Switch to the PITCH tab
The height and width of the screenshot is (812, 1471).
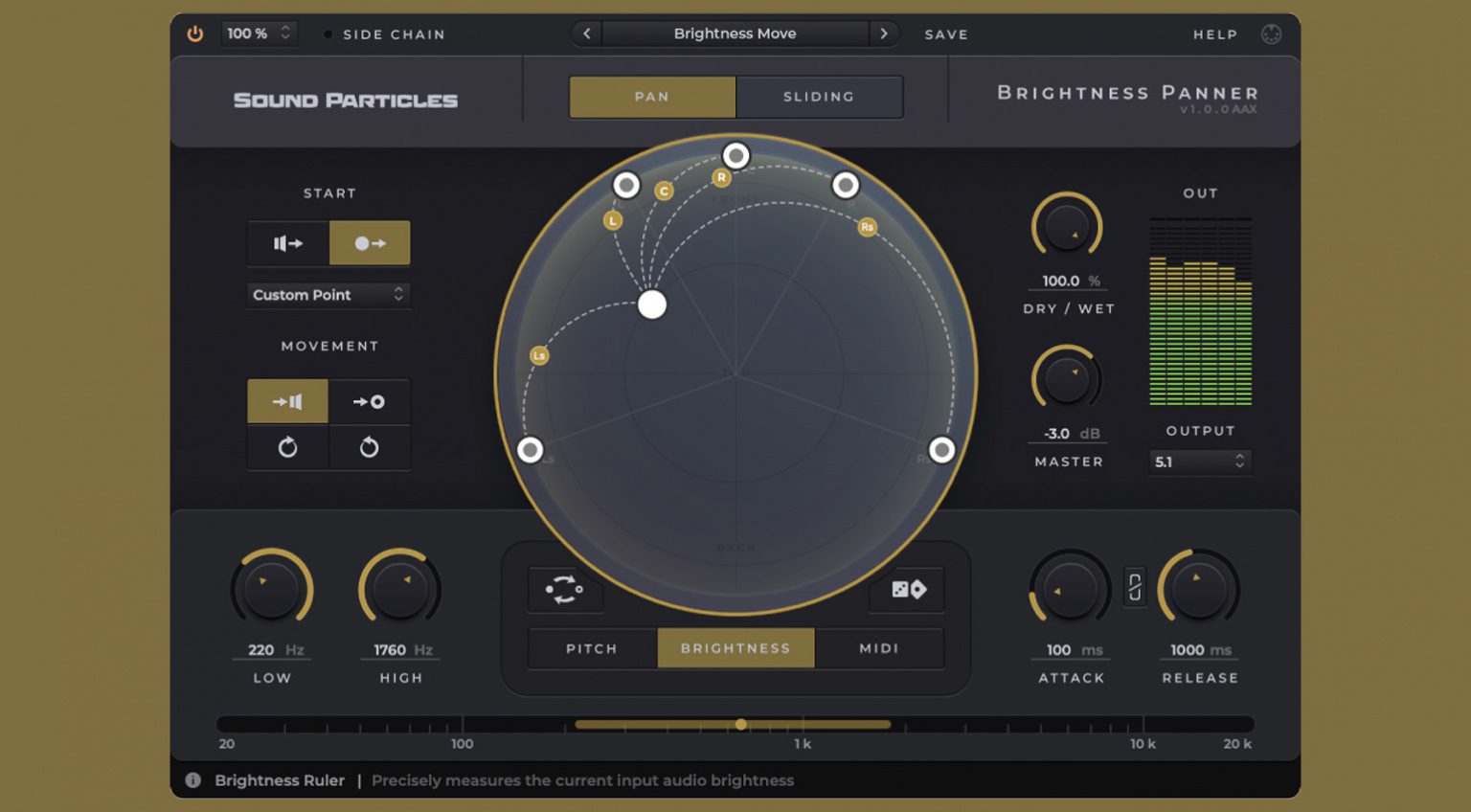point(591,648)
